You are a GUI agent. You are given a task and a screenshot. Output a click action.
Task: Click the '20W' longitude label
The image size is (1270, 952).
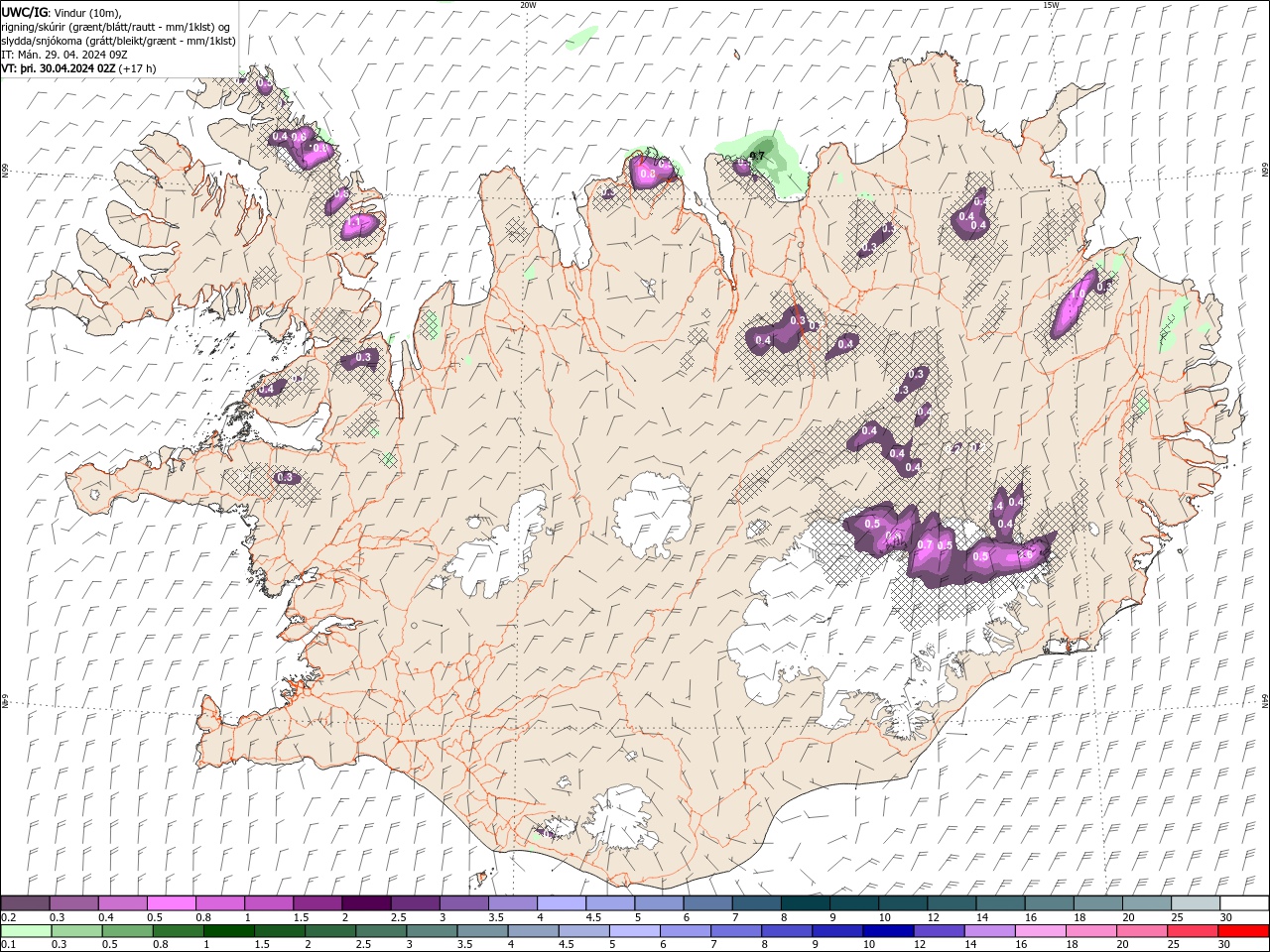click(528, 5)
